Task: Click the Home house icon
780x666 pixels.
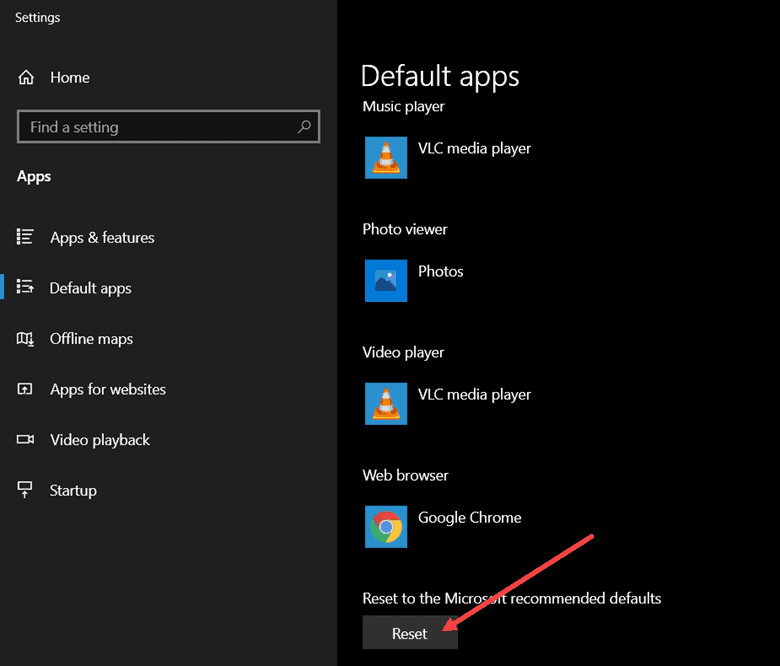Action: point(27,78)
